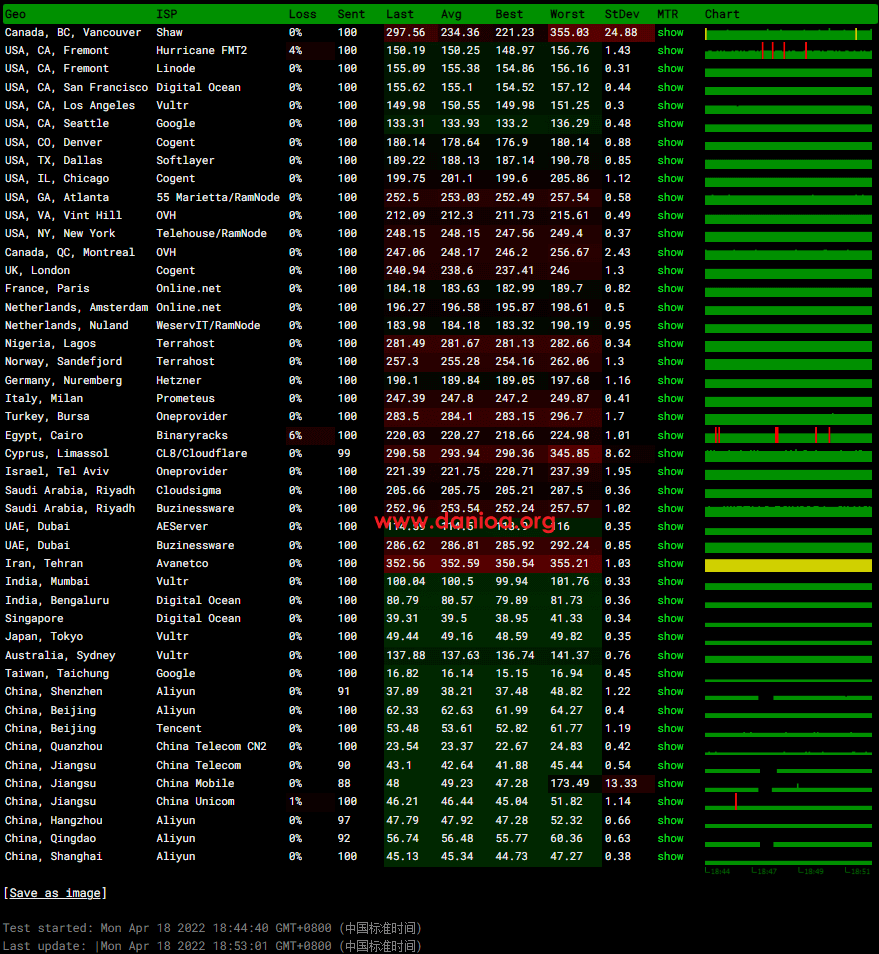
Task: Click the Worst column header
Action: tap(567, 14)
